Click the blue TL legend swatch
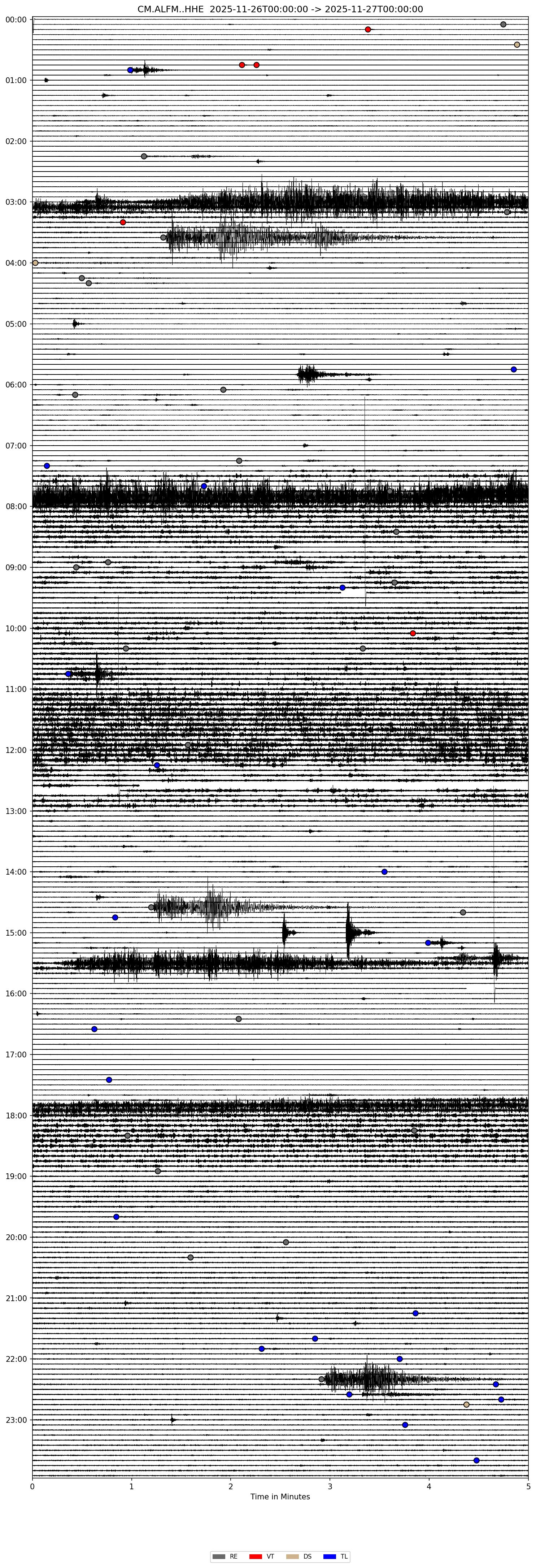536x1568 pixels. (329, 1556)
